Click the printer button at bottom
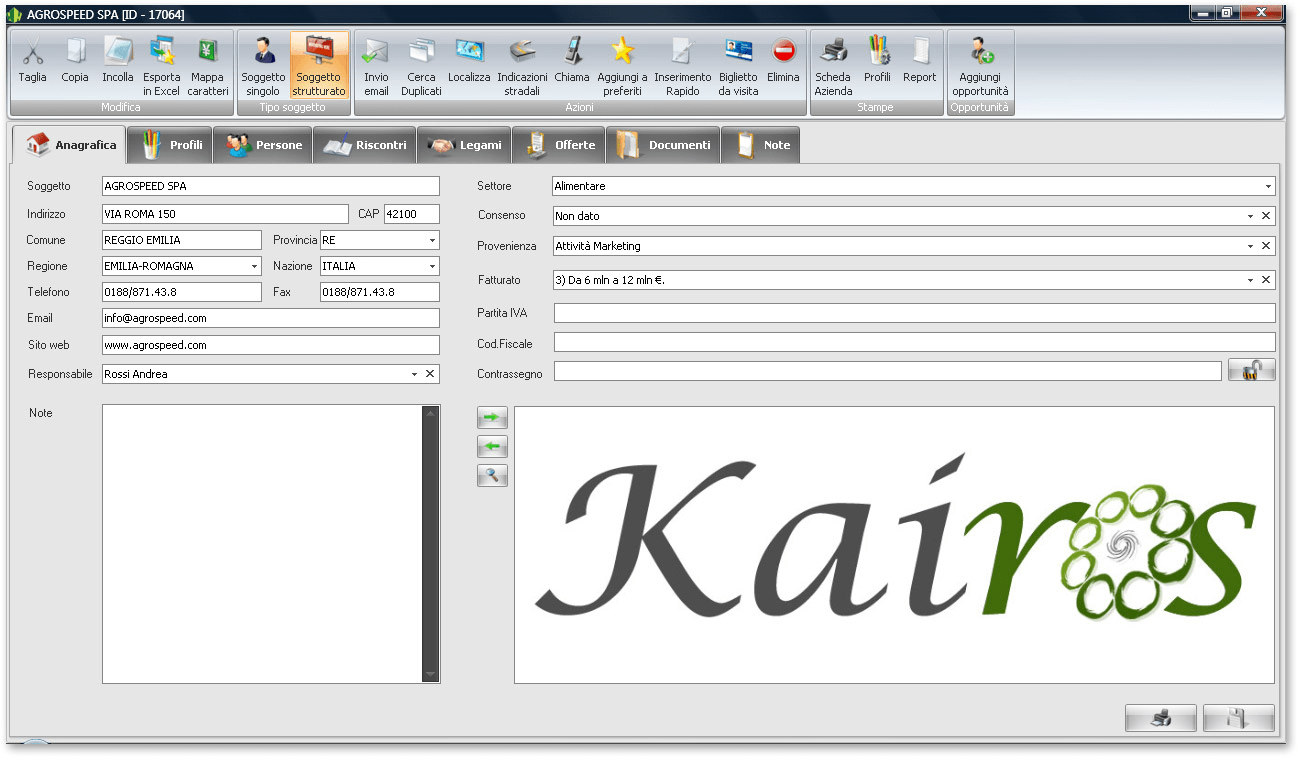Screen dimensions: 1299x758 coord(1161,717)
